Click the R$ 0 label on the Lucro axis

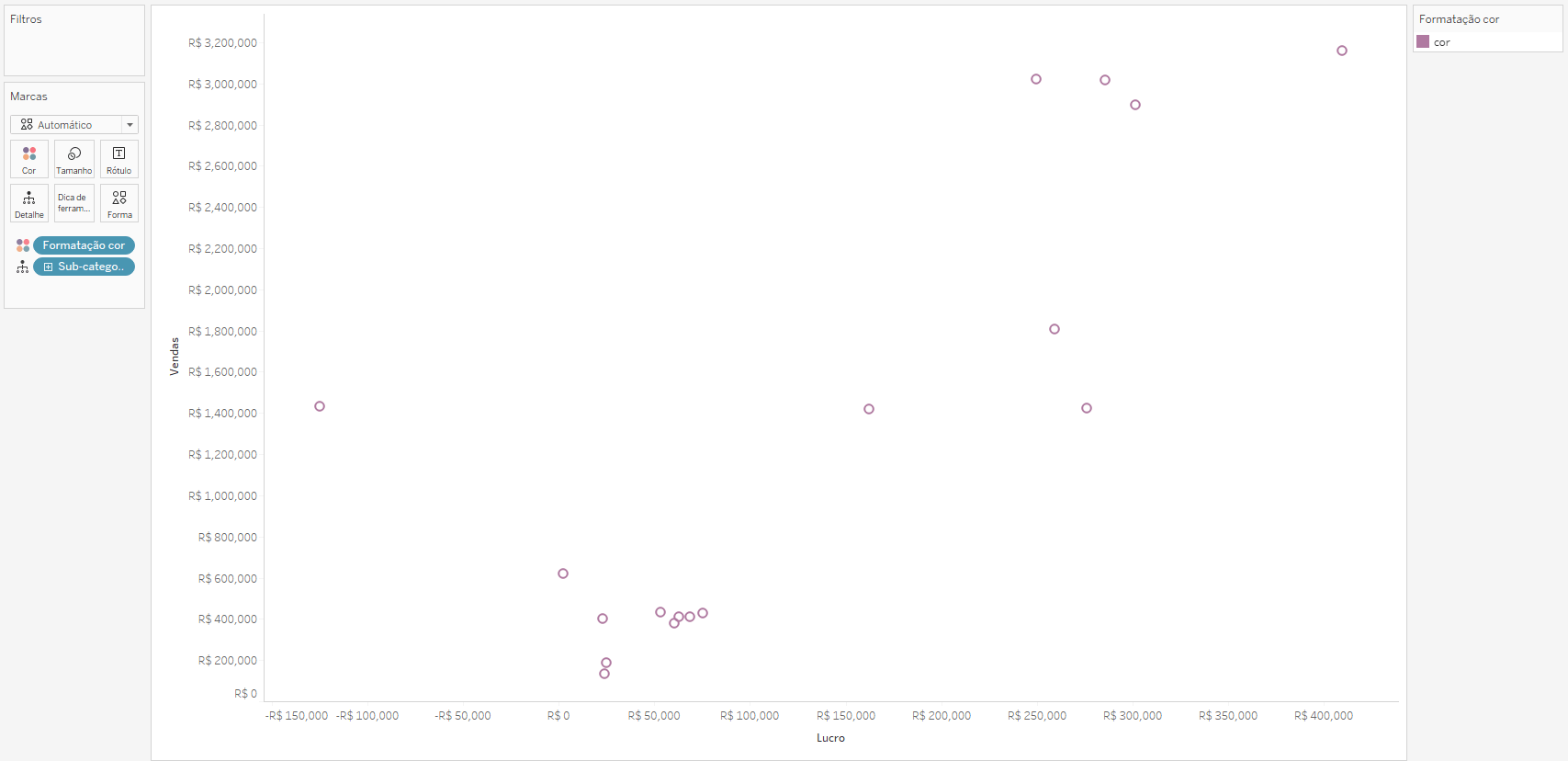tap(558, 716)
